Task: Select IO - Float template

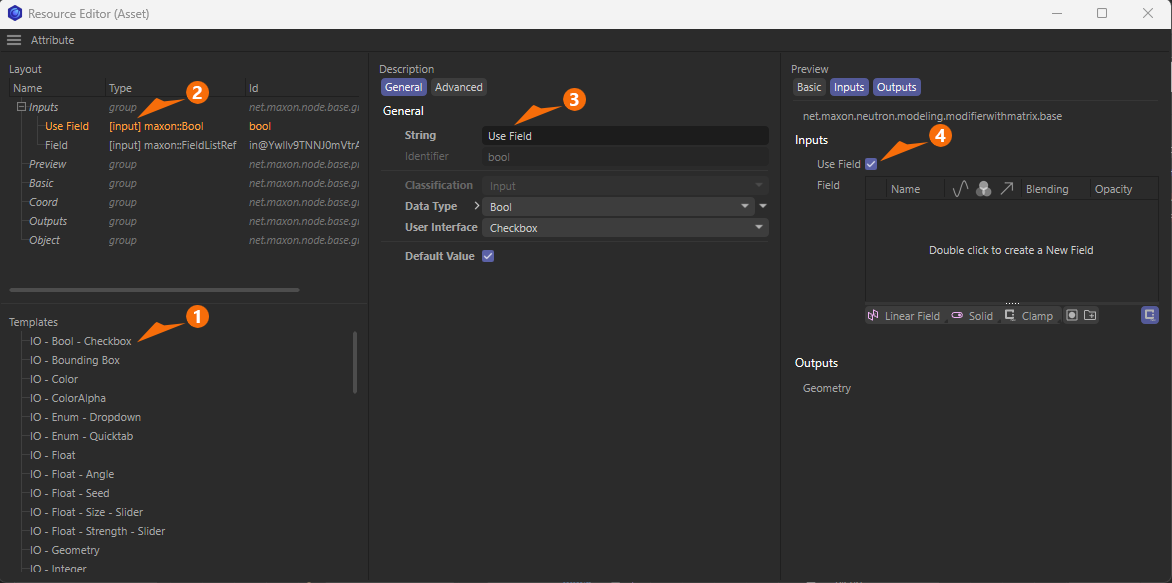Action: pos(52,454)
